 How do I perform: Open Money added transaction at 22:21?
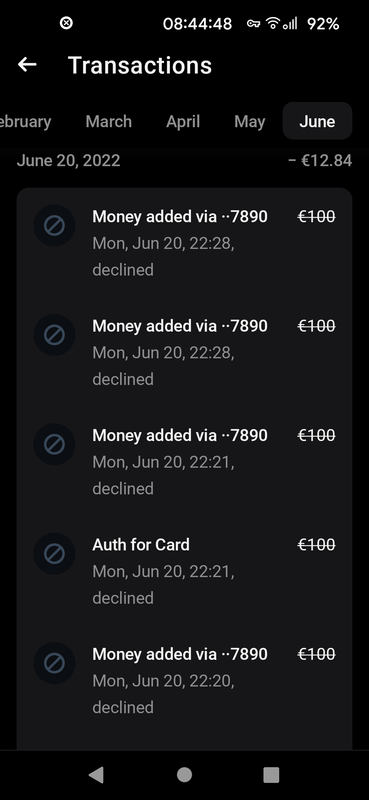pyautogui.click(x=184, y=462)
